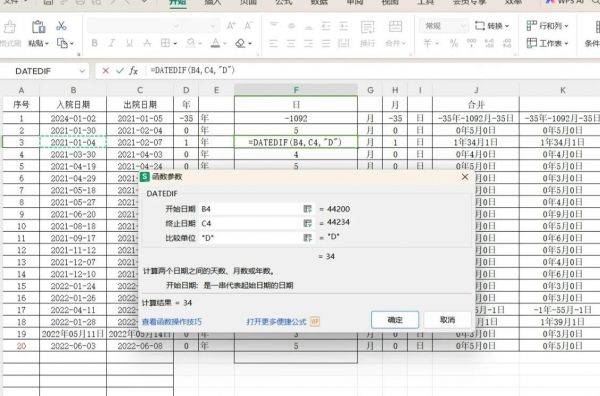Toggle Bold formatting button

pos(94,43)
